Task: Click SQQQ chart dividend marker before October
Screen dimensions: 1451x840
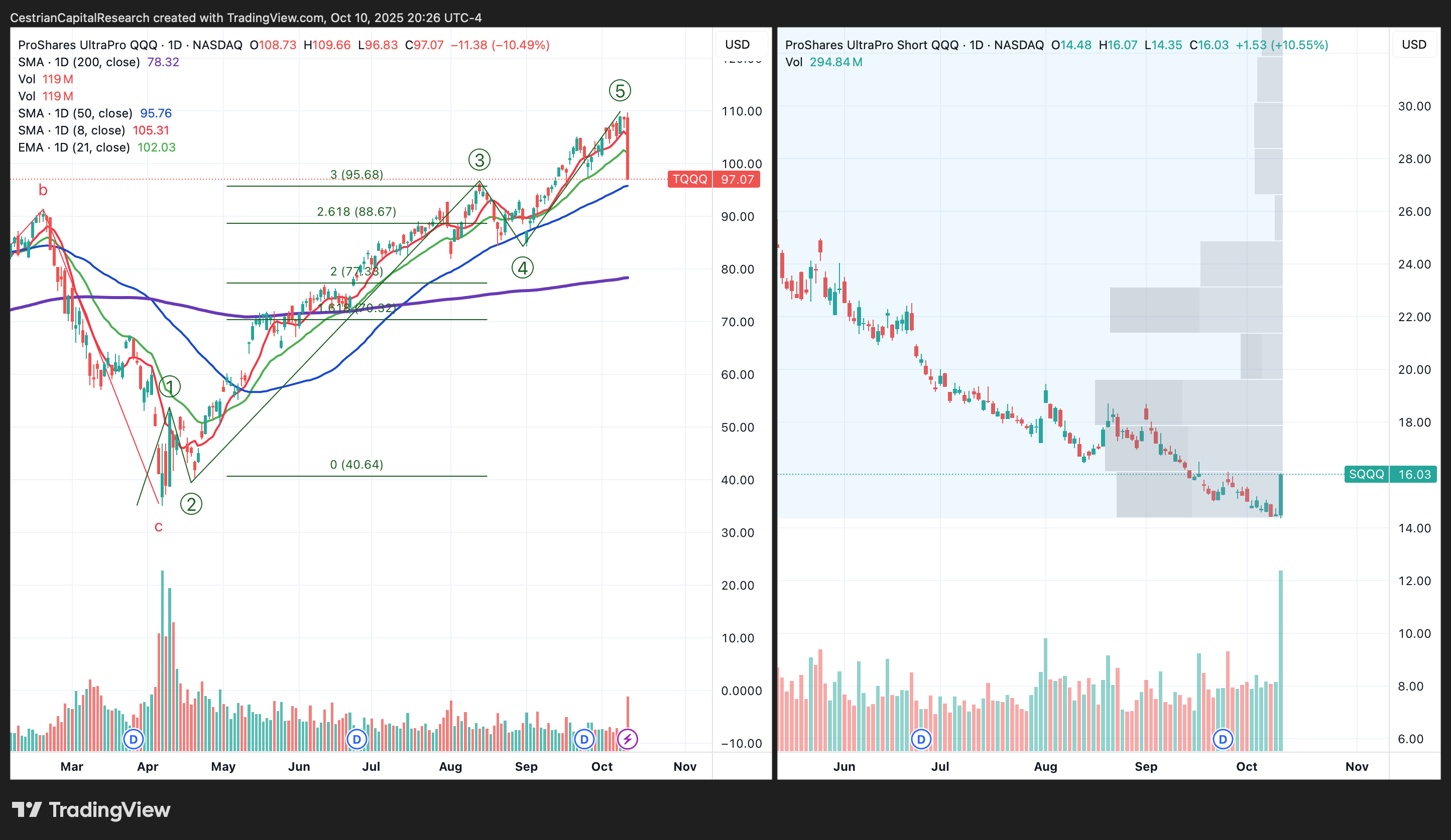Action: (x=1223, y=739)
